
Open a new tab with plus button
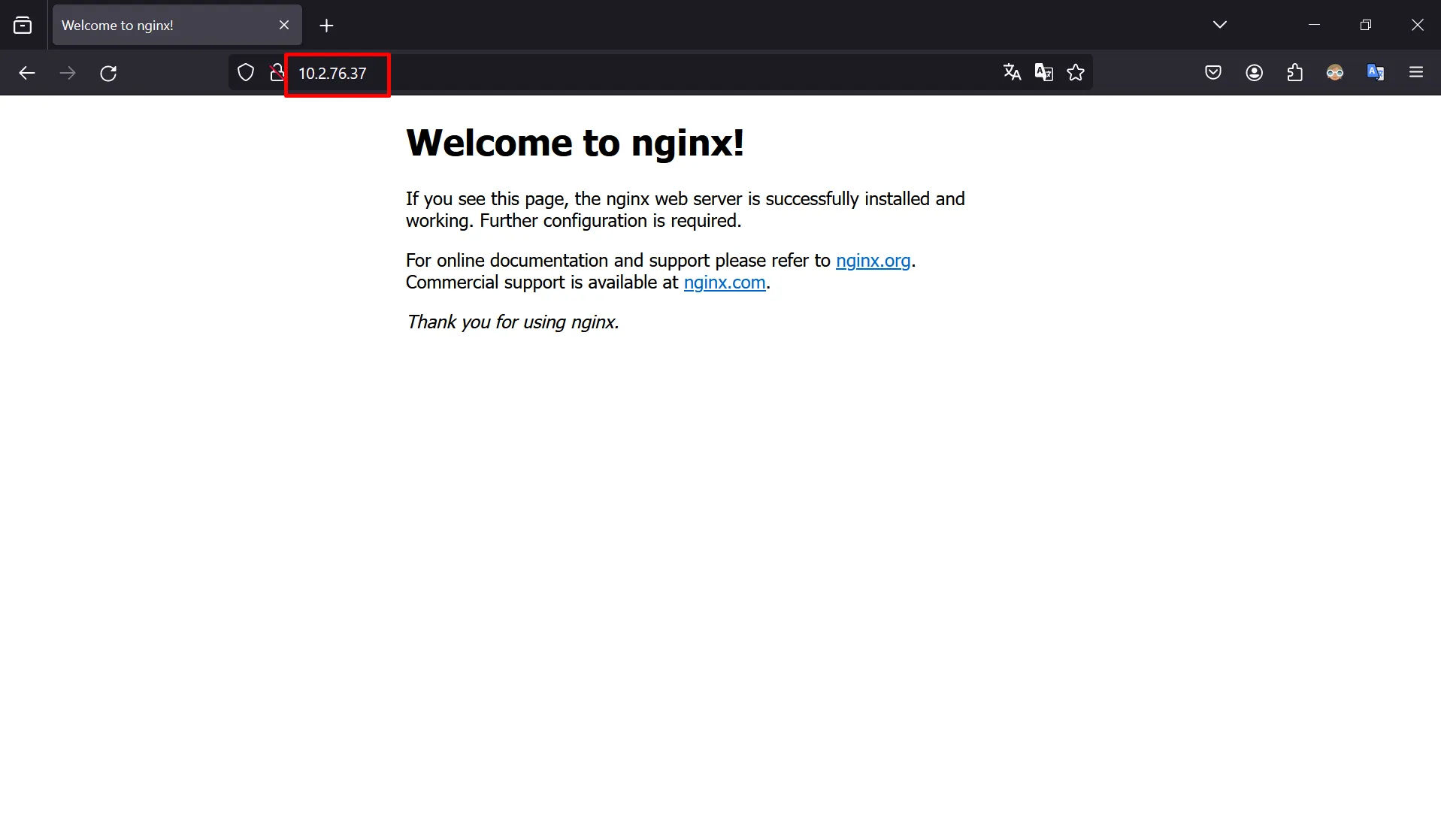pos(326,26)
